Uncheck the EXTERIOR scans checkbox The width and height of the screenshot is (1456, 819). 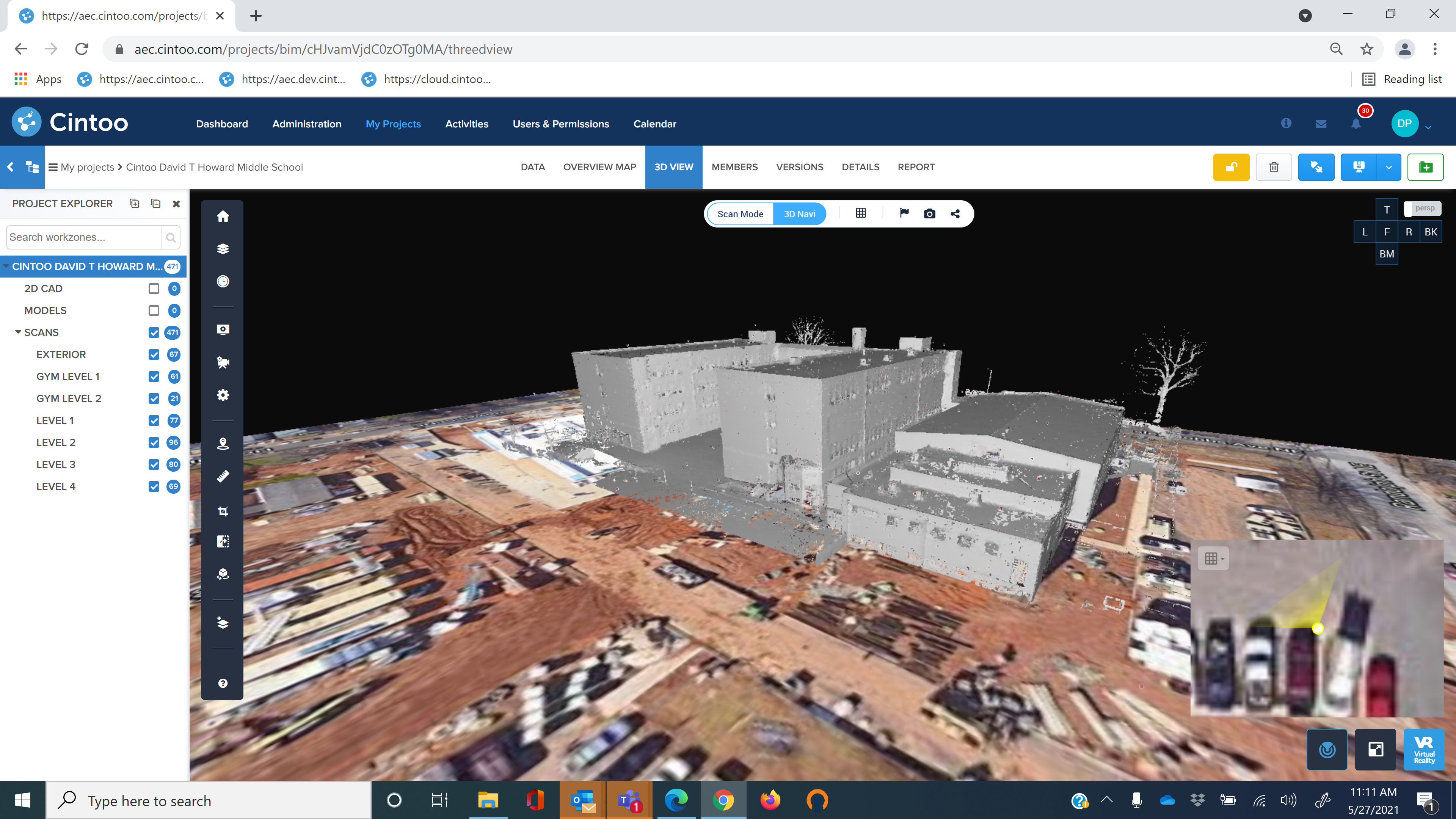click(x=154, y=355)
